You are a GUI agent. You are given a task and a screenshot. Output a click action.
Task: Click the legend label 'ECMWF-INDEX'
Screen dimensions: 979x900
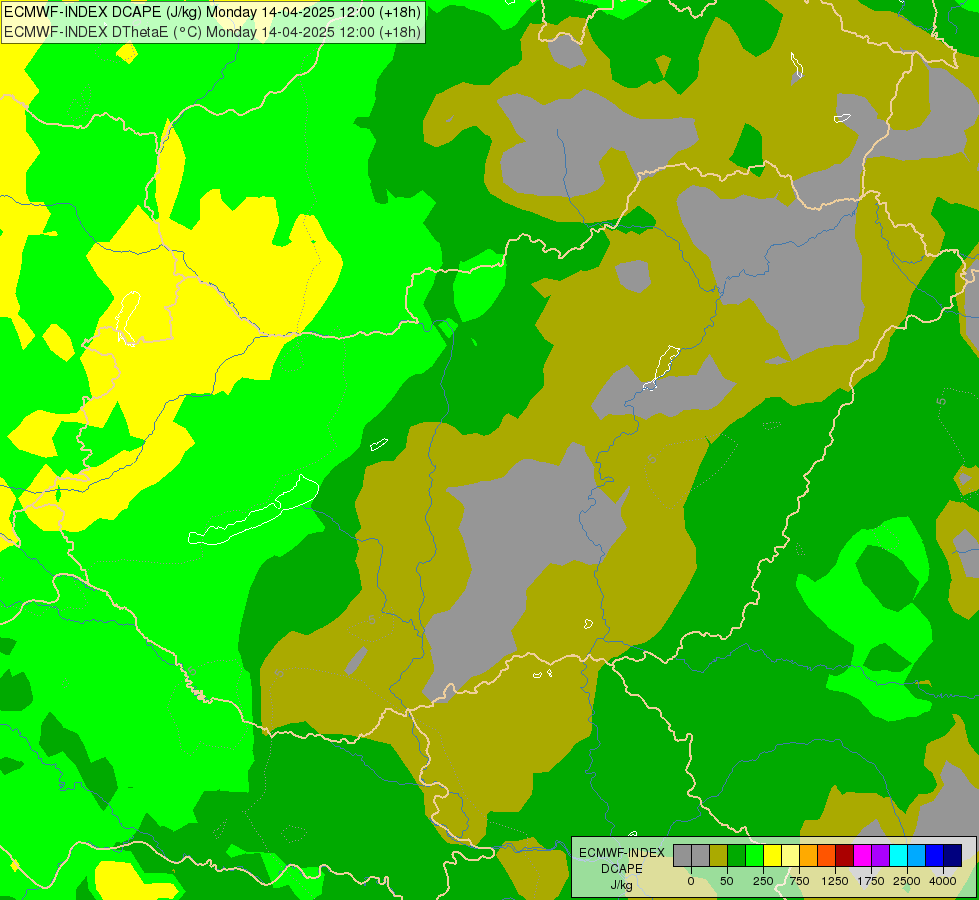(x=622, y=853)
